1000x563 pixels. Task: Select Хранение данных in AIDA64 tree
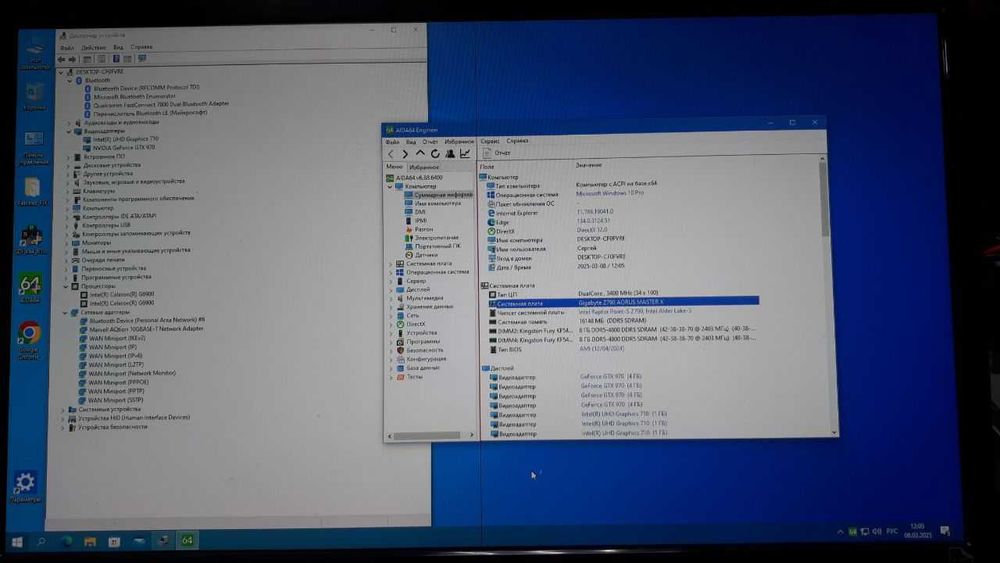(425, 307)
